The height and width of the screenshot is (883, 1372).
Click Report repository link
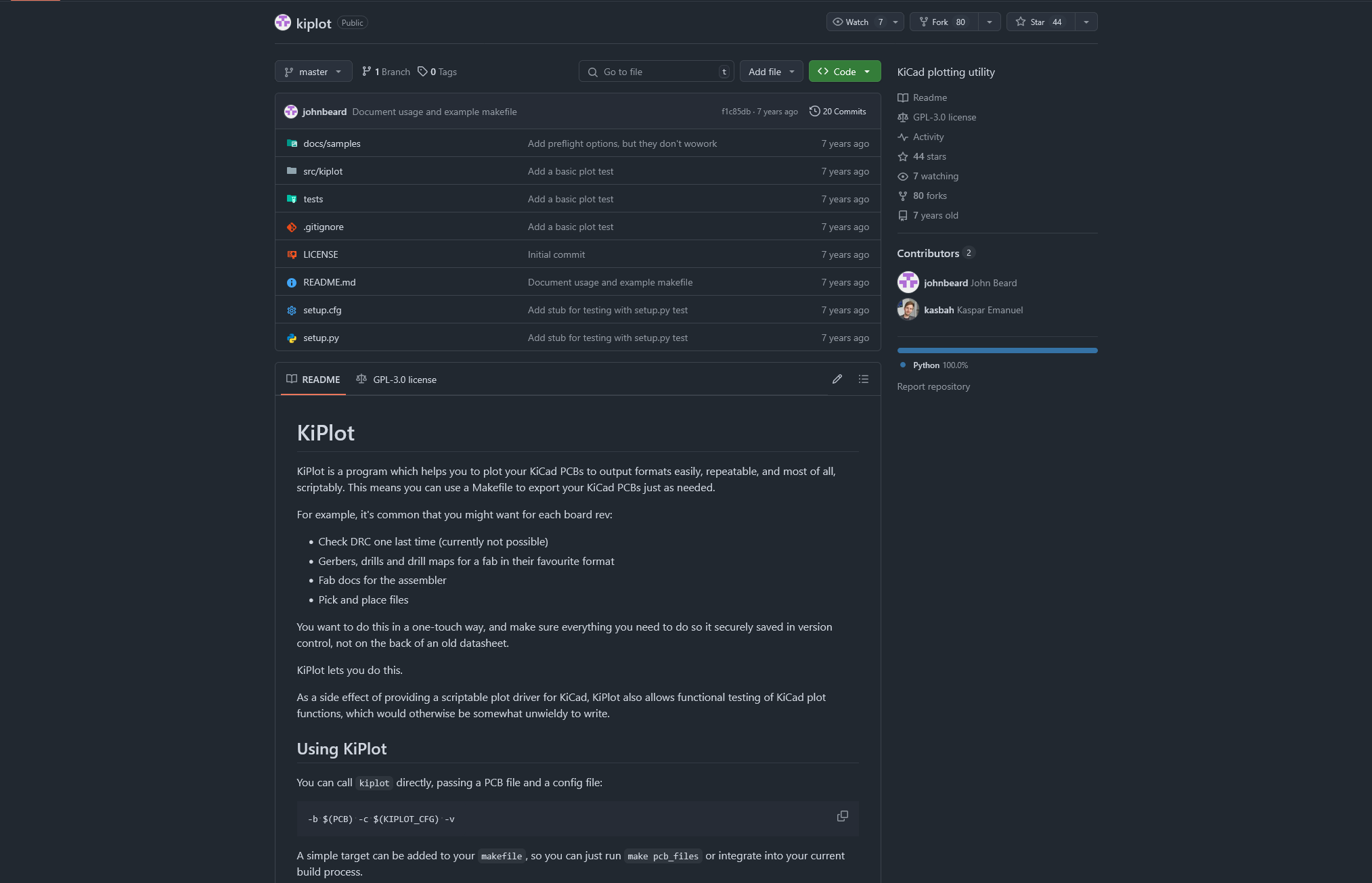pos(933,386)
